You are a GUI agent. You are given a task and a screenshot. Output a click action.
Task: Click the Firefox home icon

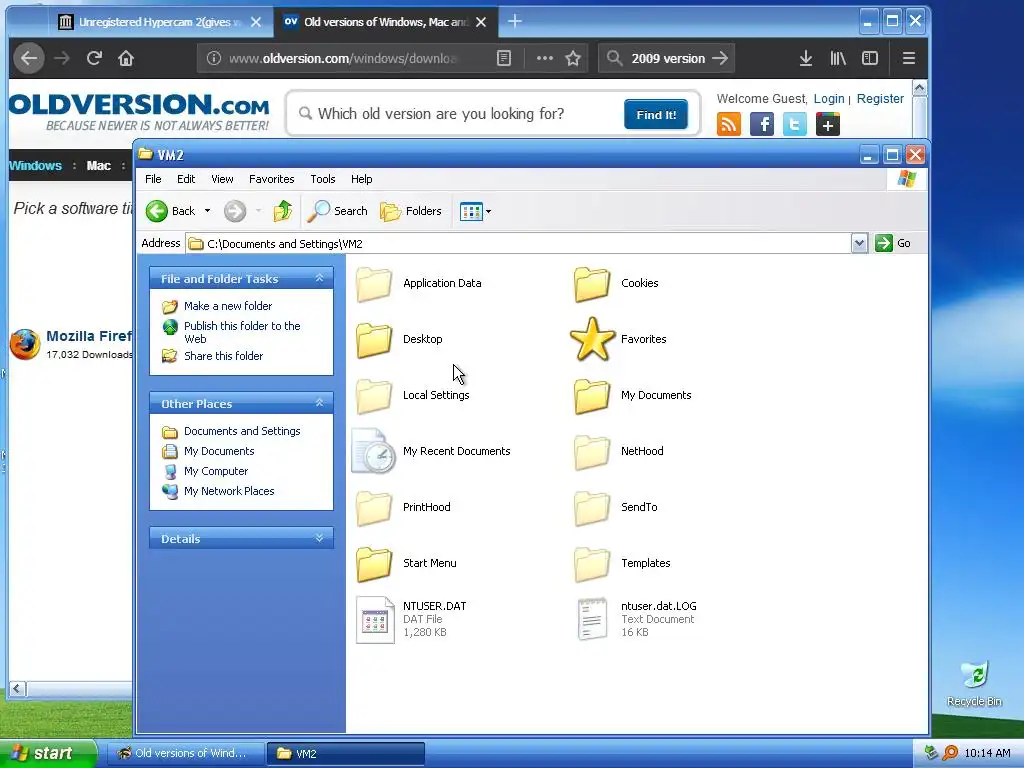(126, 58)
